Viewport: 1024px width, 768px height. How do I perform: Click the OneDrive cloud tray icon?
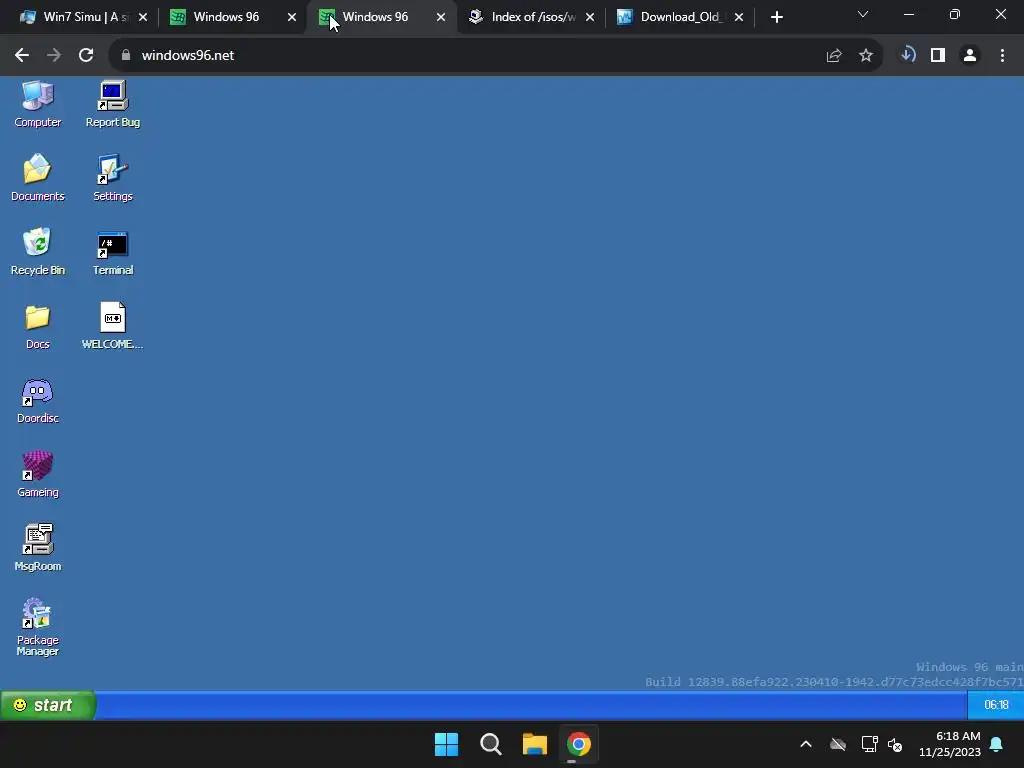[x=838, y=744]
